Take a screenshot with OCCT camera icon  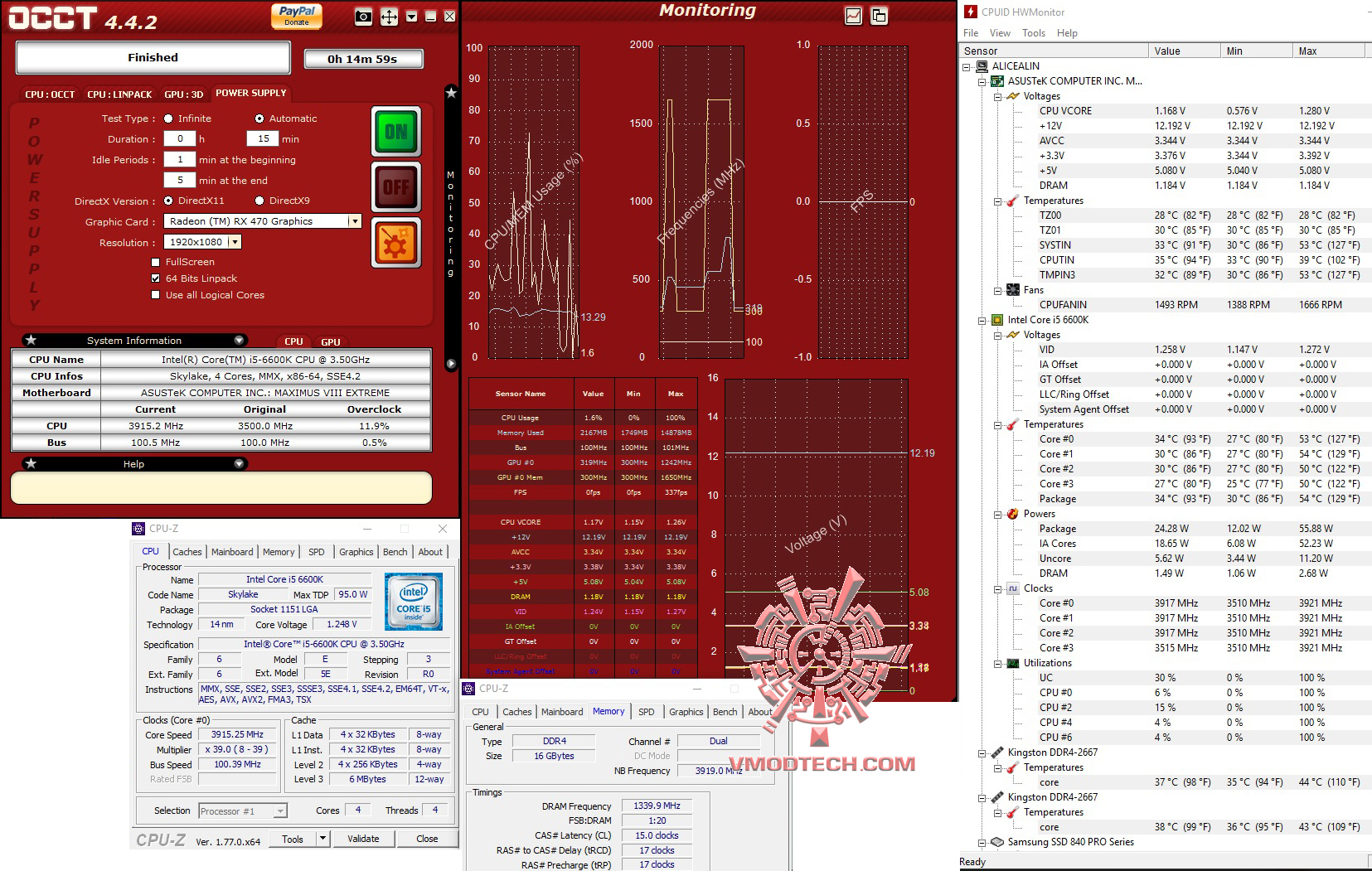[363, 17]
